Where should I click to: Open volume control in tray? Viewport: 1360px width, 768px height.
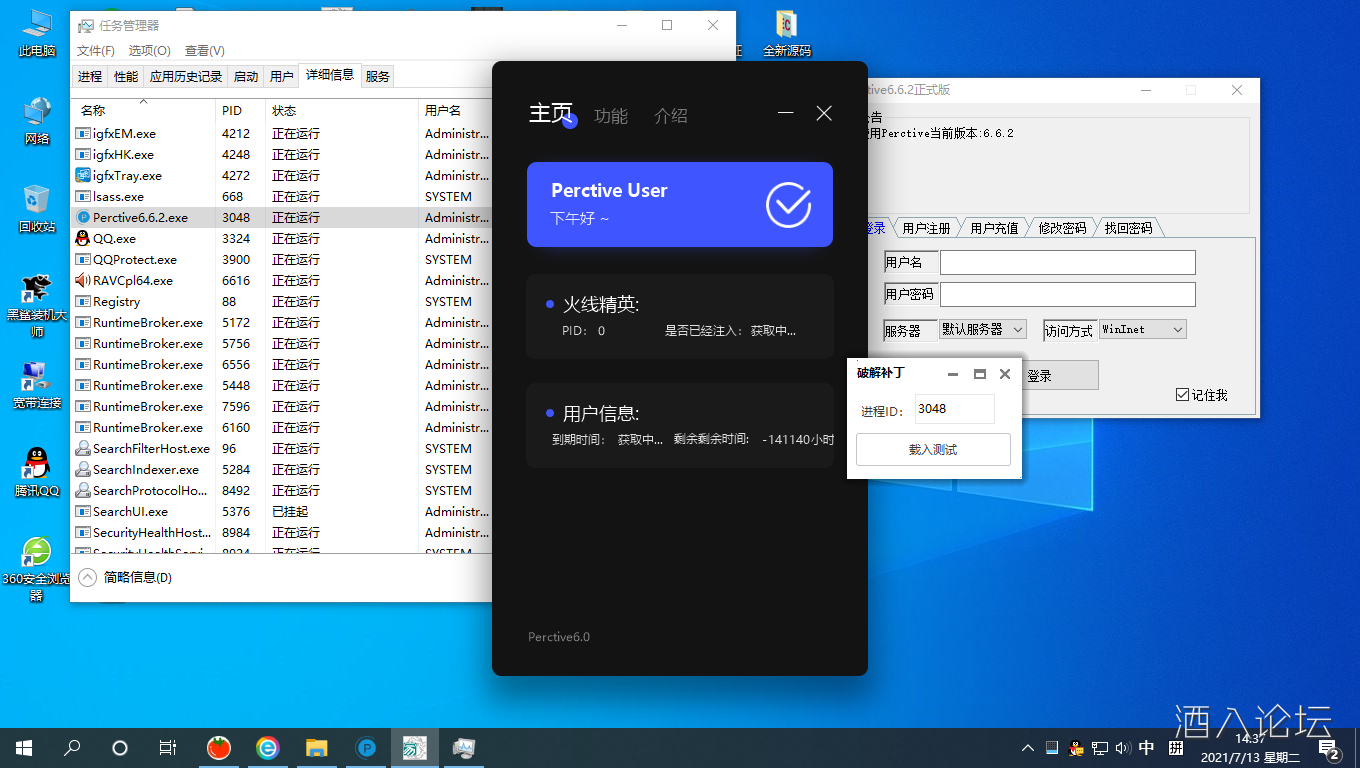pos(1123,748)
